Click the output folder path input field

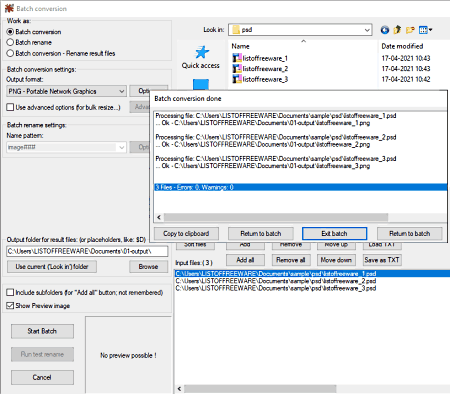click(87, 251)
